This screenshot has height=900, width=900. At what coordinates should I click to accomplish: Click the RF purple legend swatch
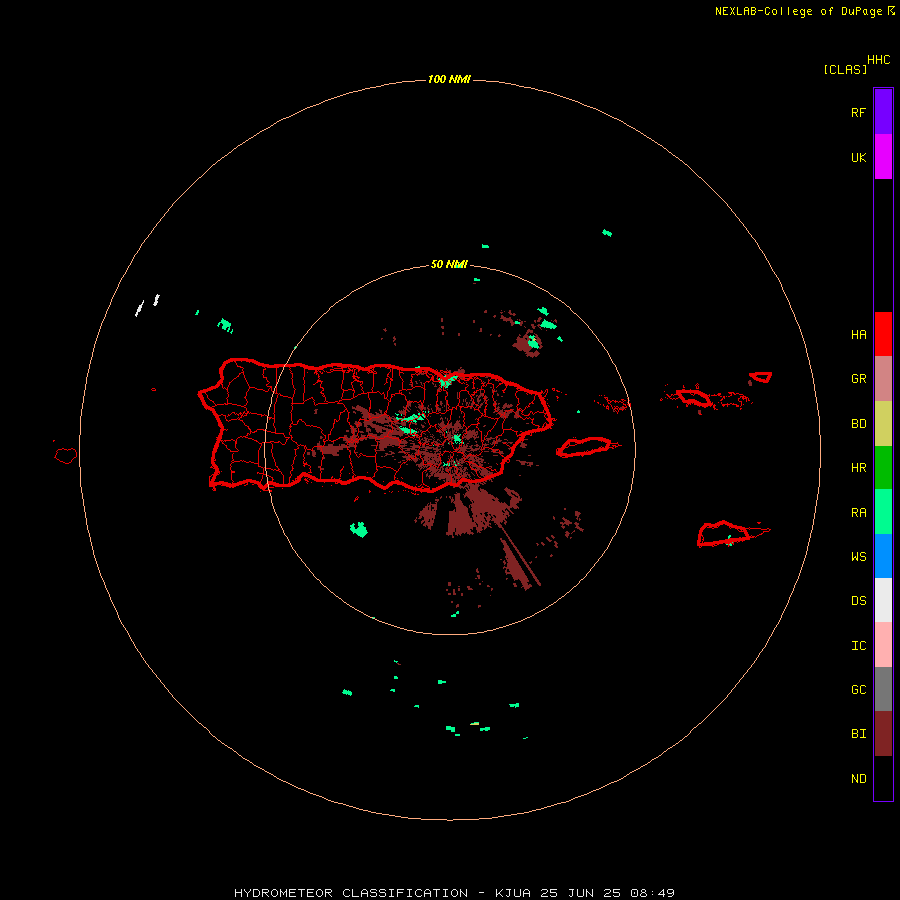click(x=883, y=112)
